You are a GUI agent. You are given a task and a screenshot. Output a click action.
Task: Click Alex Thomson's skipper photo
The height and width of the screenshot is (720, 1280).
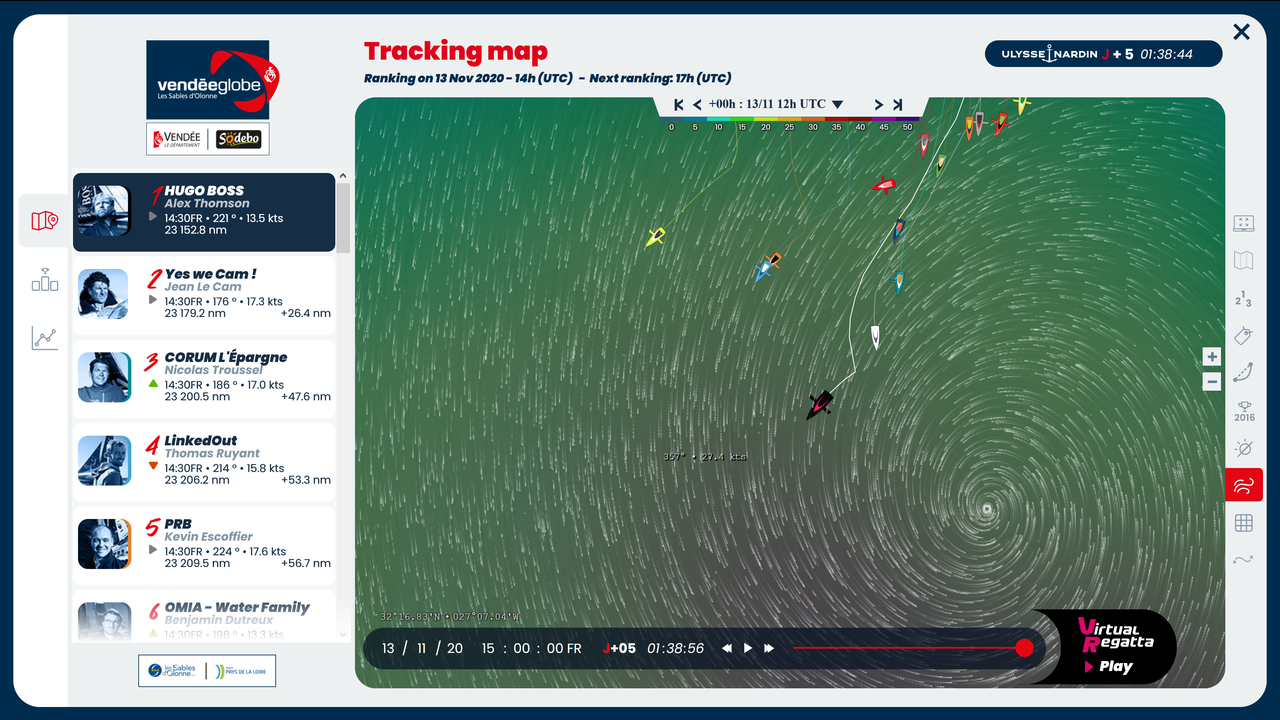pyautogui.click(x=105, y=211)
